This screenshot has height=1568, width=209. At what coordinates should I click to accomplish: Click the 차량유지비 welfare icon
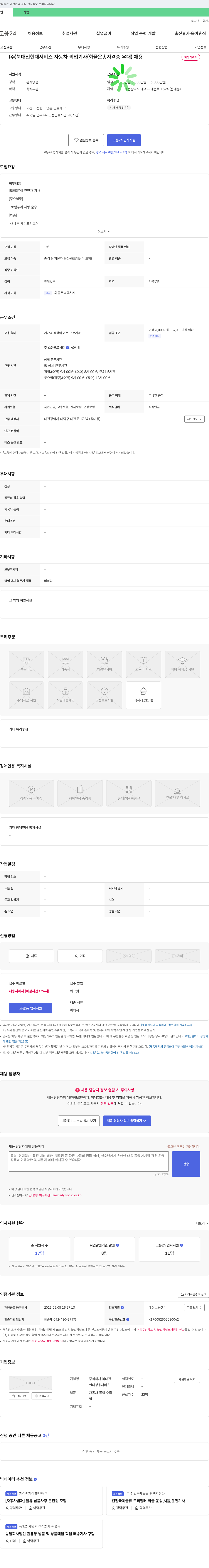pyautogui.click(x=104, y=664)
